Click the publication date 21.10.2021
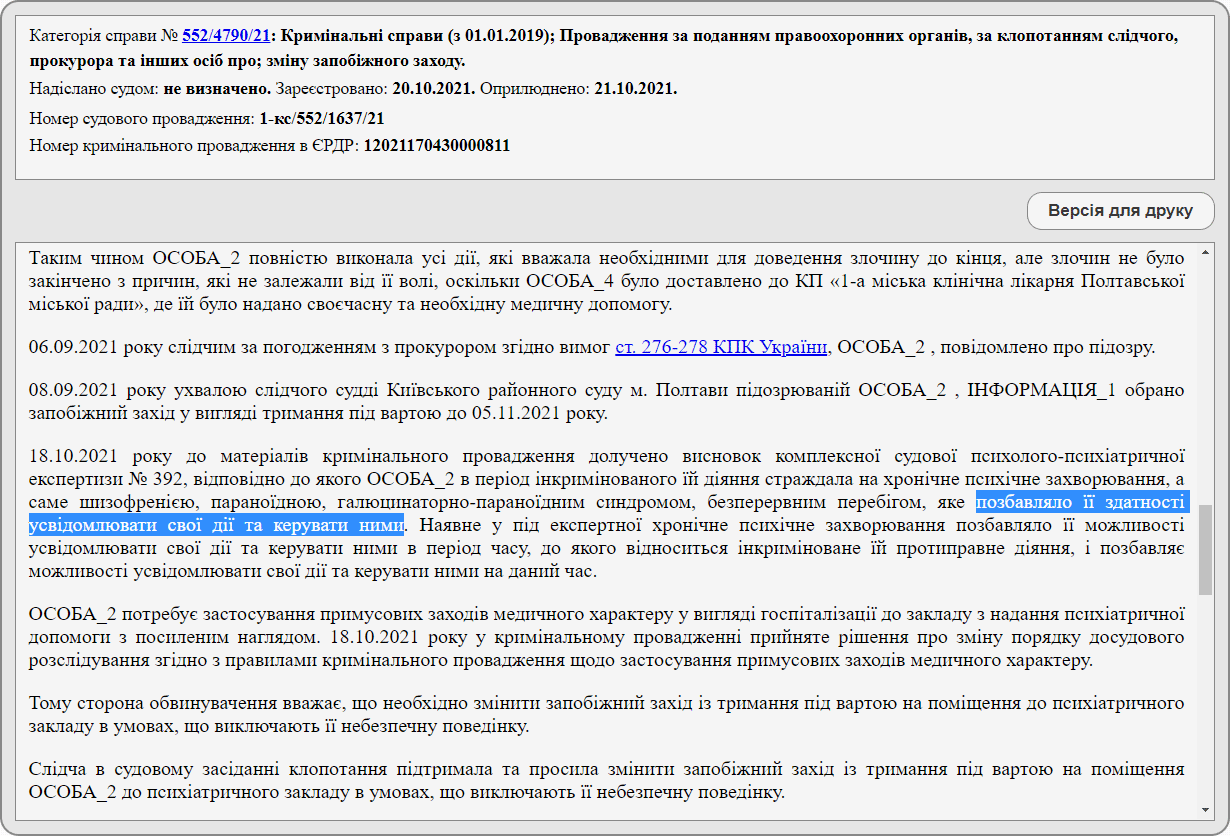 [x=636, y=88]
